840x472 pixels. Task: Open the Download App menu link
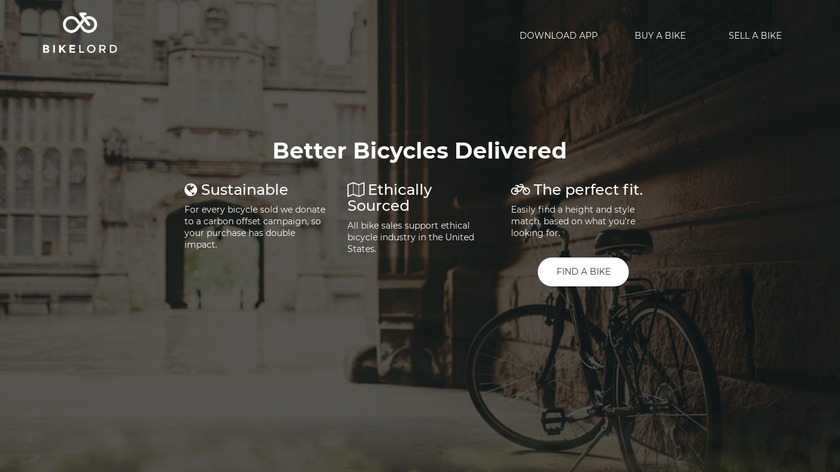point(558,35)
